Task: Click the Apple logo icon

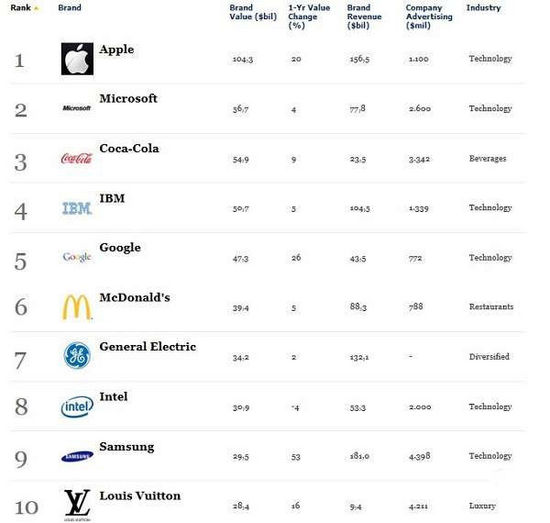Action: pyautogui.click(x=77, y=59)
